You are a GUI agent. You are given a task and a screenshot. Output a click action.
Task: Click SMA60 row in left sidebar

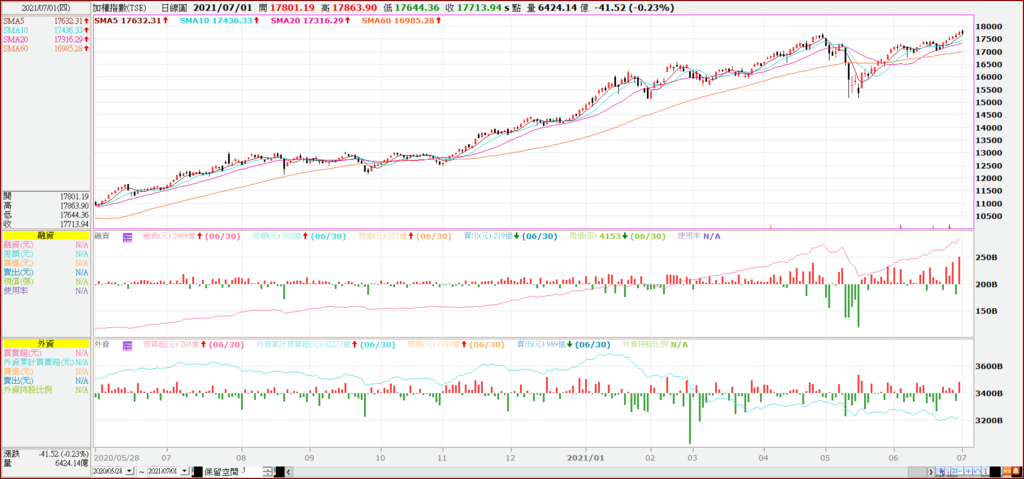(x=46, y=48)
